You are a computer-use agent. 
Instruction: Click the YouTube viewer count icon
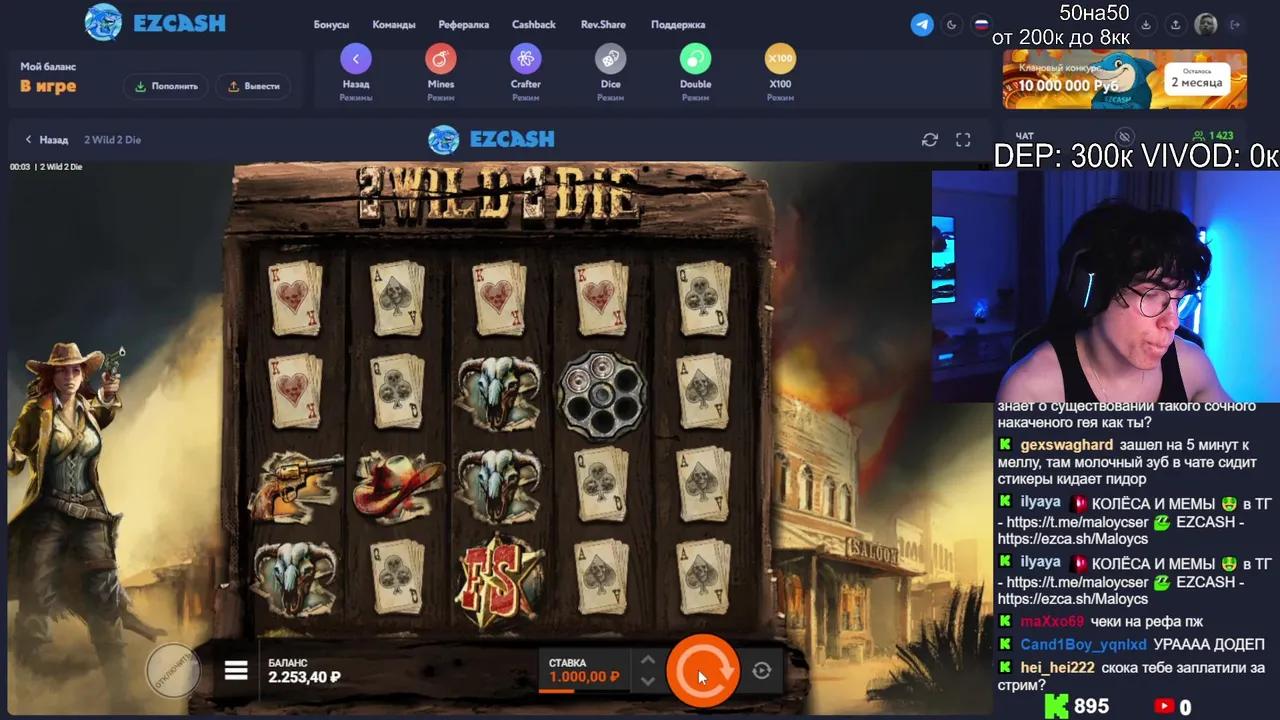coord(1164,707)
